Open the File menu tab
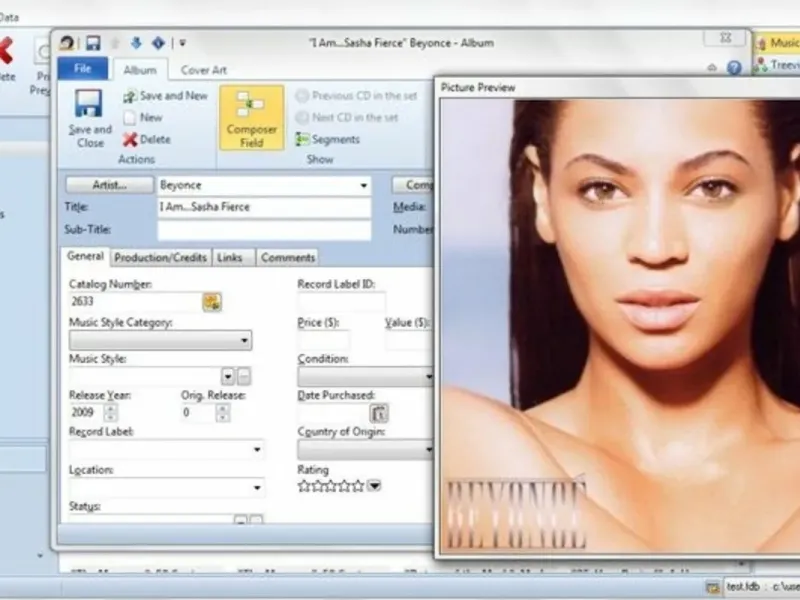800x600 pixels. tap(83, 68)
